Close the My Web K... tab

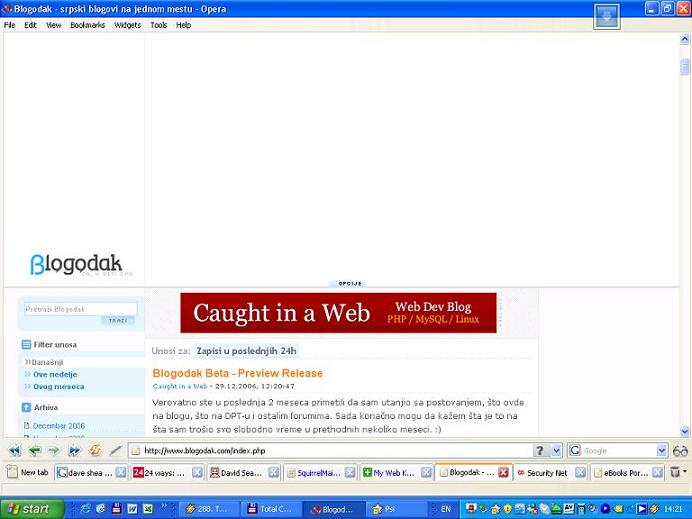pyautogui.click(x=426, y=473)
